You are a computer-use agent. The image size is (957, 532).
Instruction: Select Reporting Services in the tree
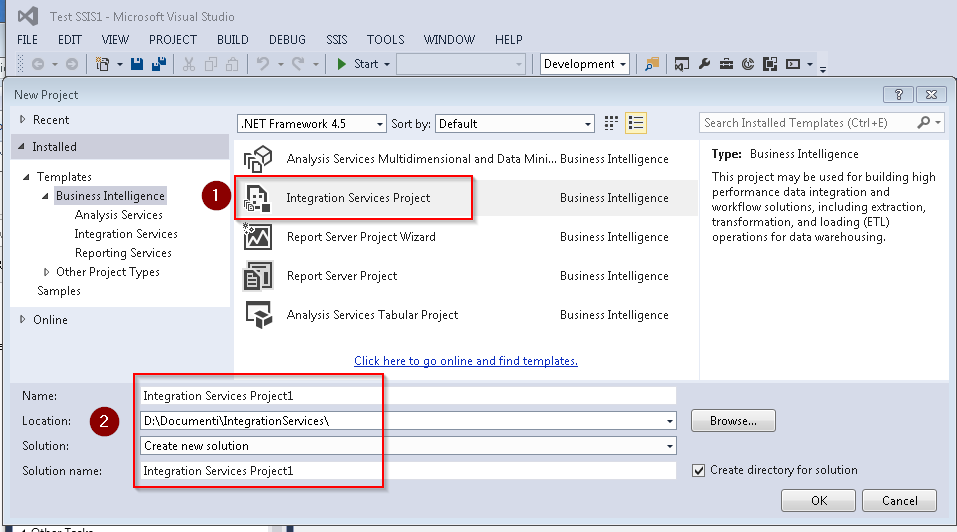point(123,253)
